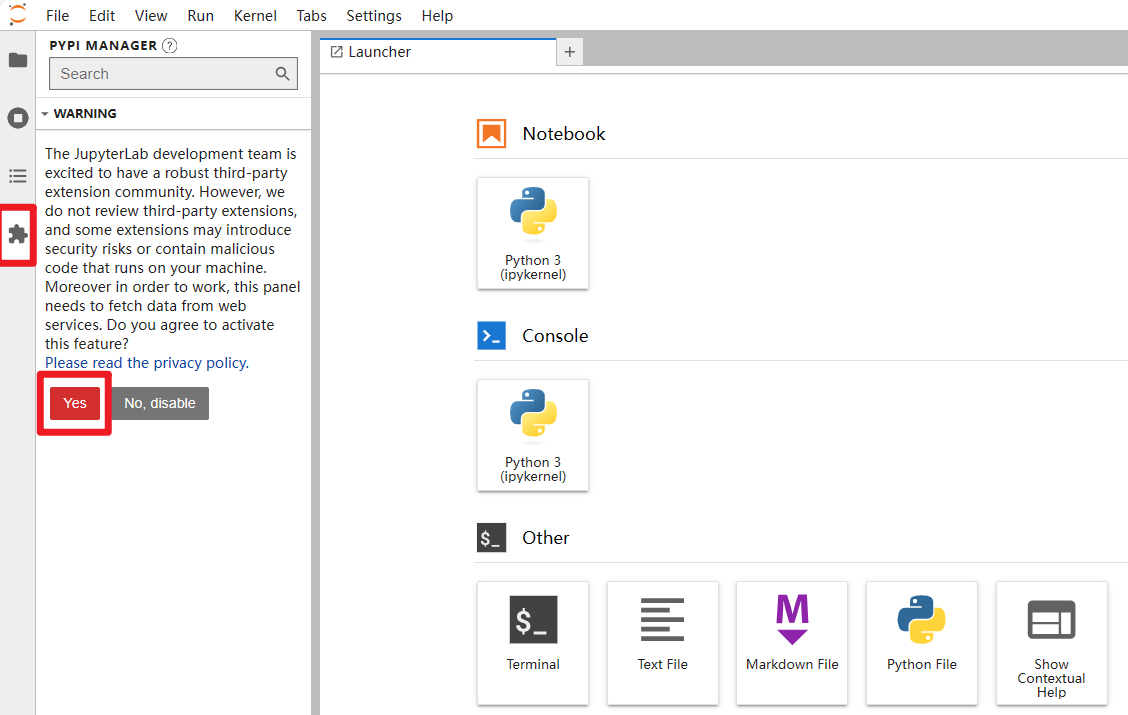Select the Launcher tab

tap(438, 52)
